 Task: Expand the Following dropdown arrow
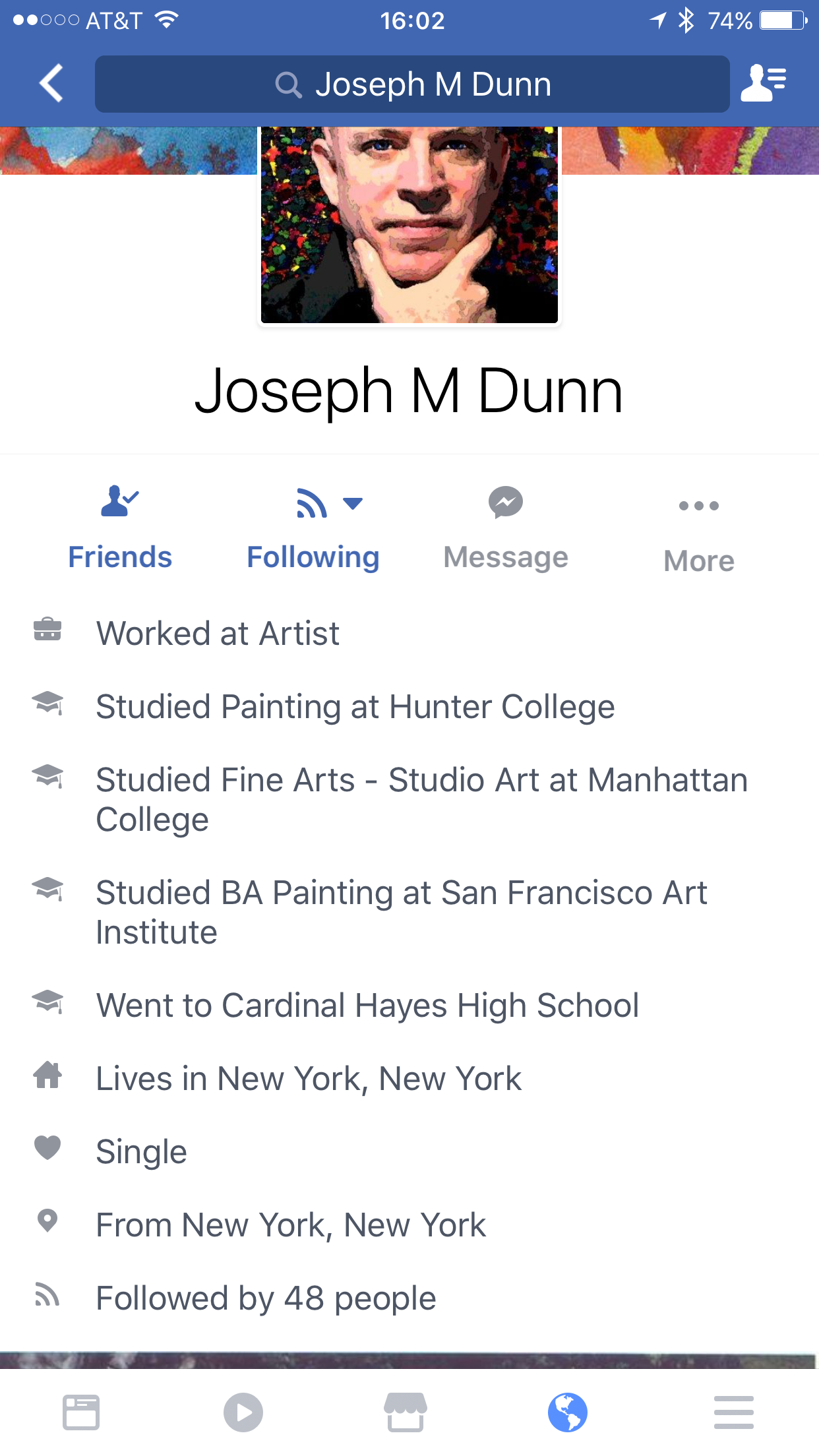coord(353,504)
